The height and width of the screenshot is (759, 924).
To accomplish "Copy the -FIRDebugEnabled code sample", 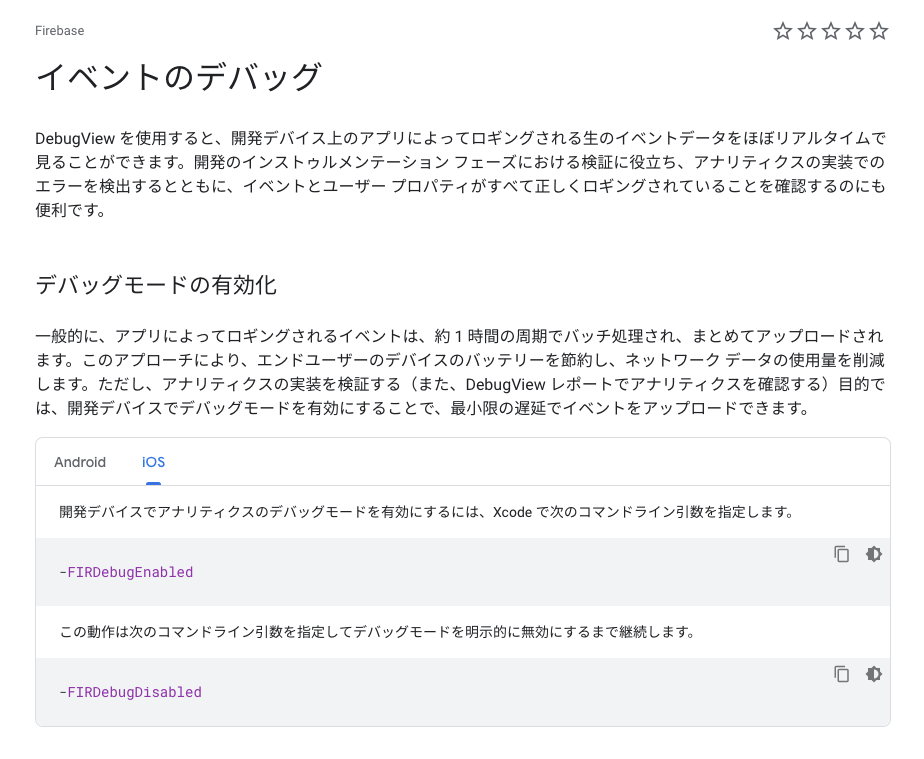I will tap(842, 554).
